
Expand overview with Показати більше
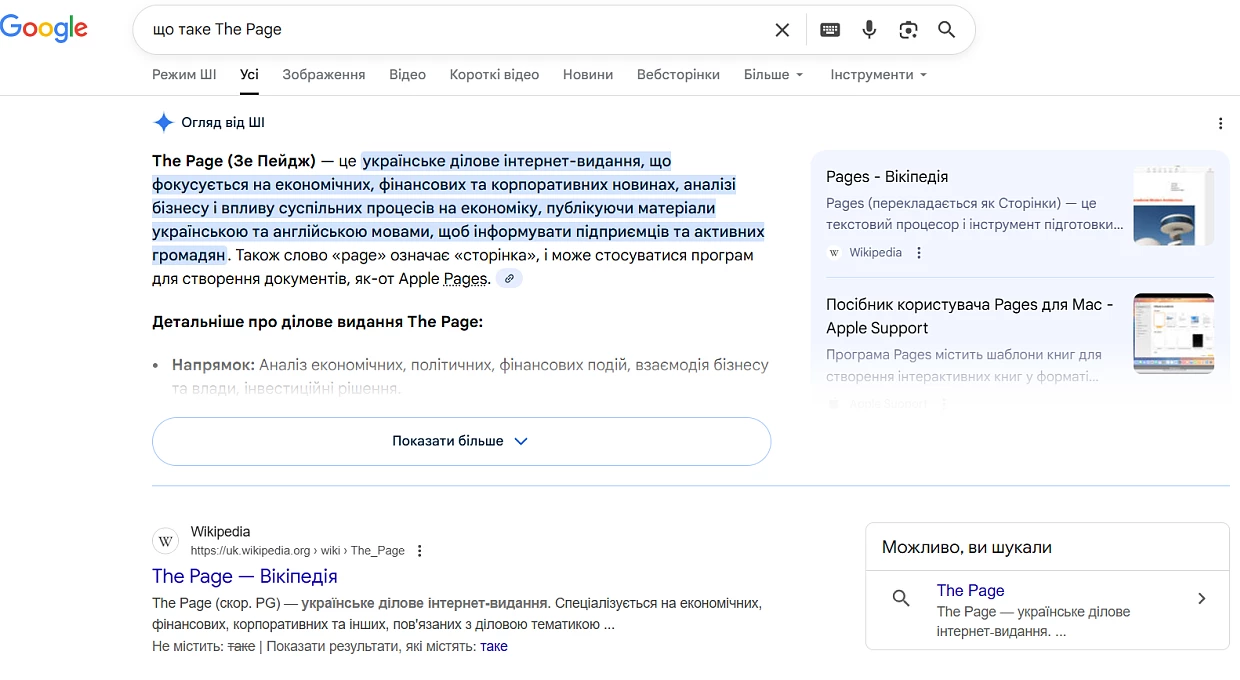coord(461,441)
